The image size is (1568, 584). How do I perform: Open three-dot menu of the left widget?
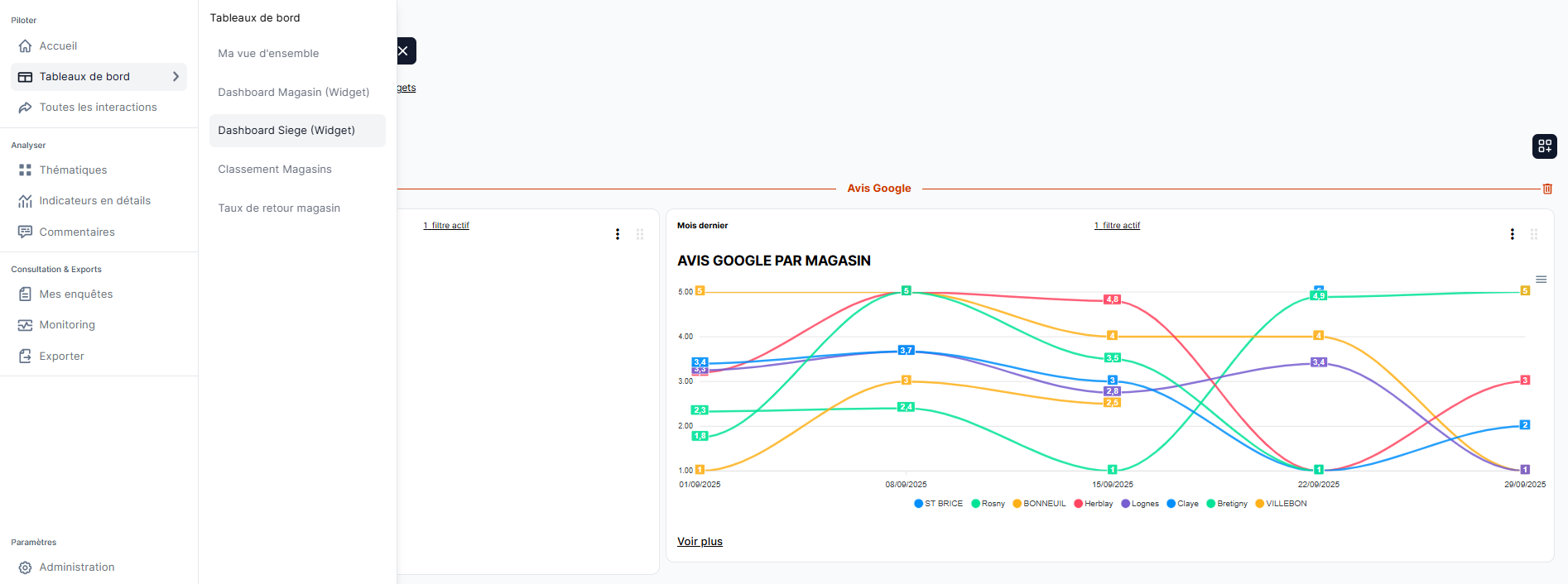617,234
